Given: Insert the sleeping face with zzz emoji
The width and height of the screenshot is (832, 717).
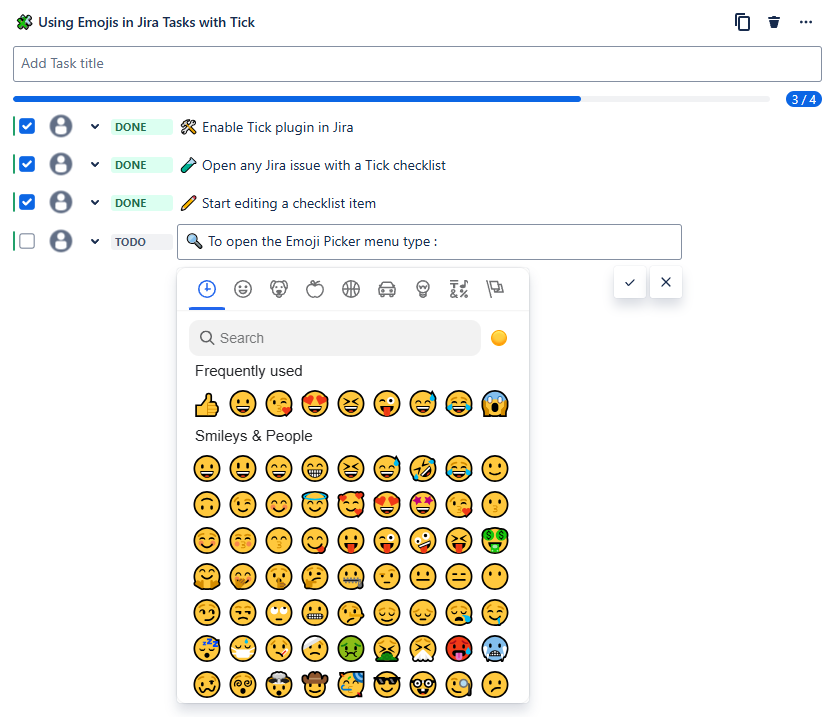Looking at the screenshot, I should pyautogui.click(x=207, y=649).
